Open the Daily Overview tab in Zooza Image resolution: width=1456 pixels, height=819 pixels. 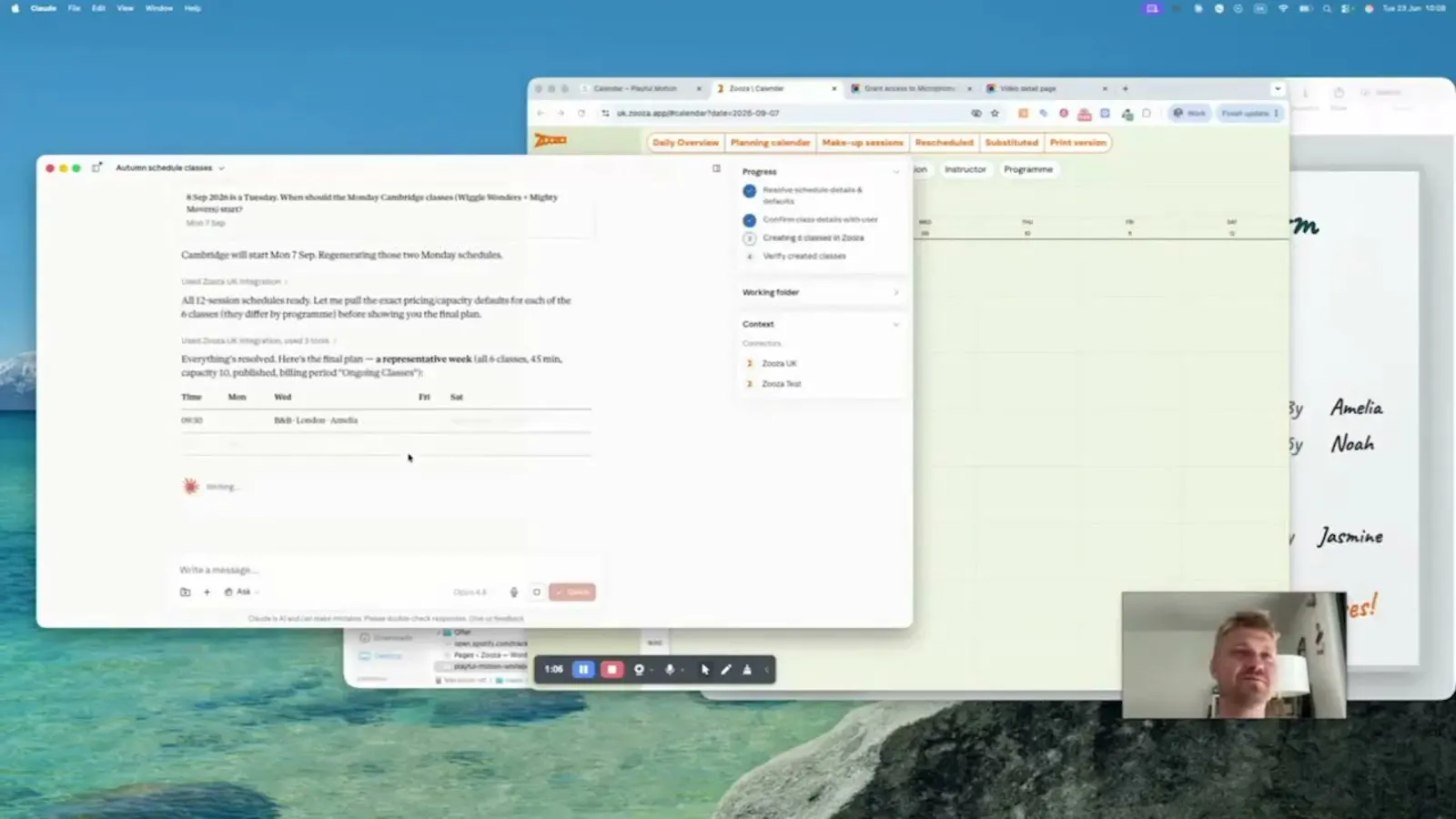coord(685,142)
